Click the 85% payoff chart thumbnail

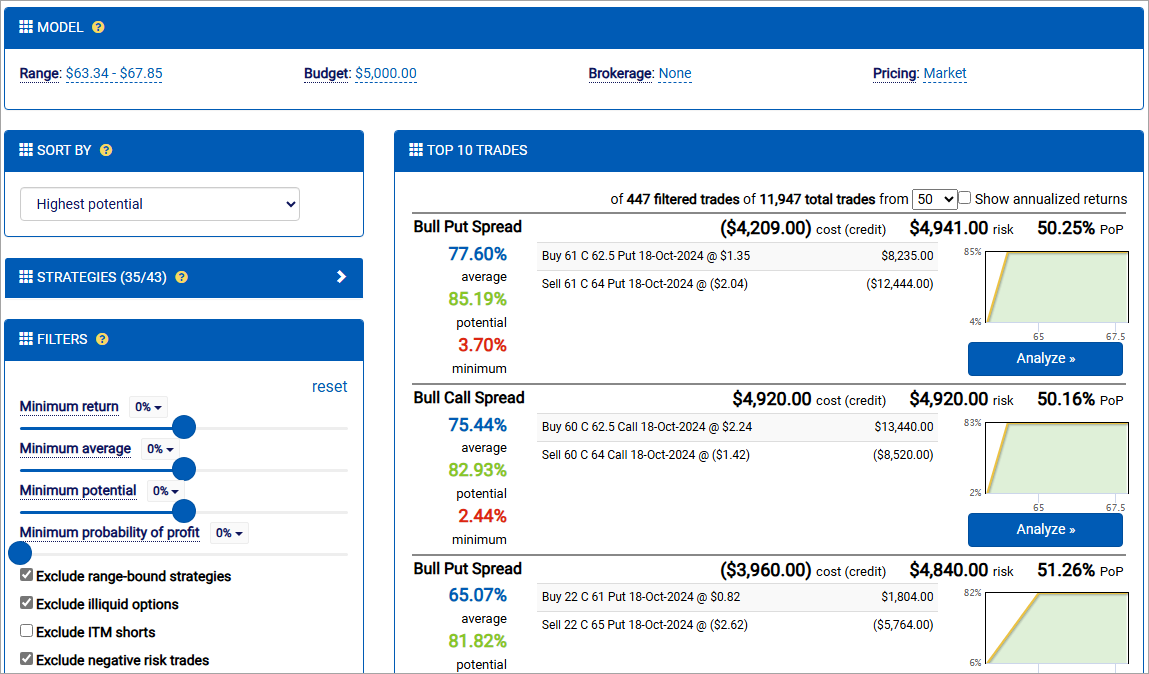coord(1057,287)
